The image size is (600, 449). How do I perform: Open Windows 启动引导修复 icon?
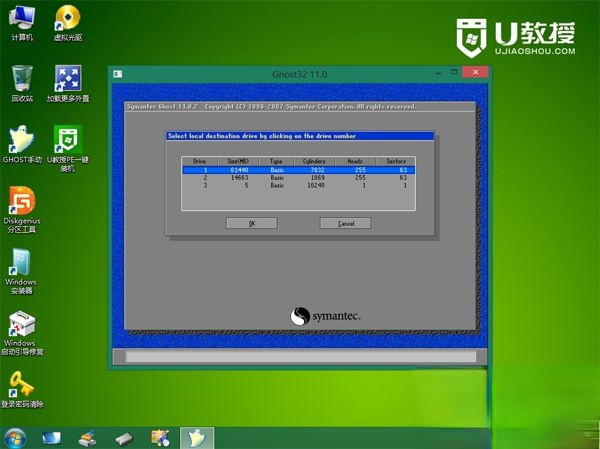[22, 333]
